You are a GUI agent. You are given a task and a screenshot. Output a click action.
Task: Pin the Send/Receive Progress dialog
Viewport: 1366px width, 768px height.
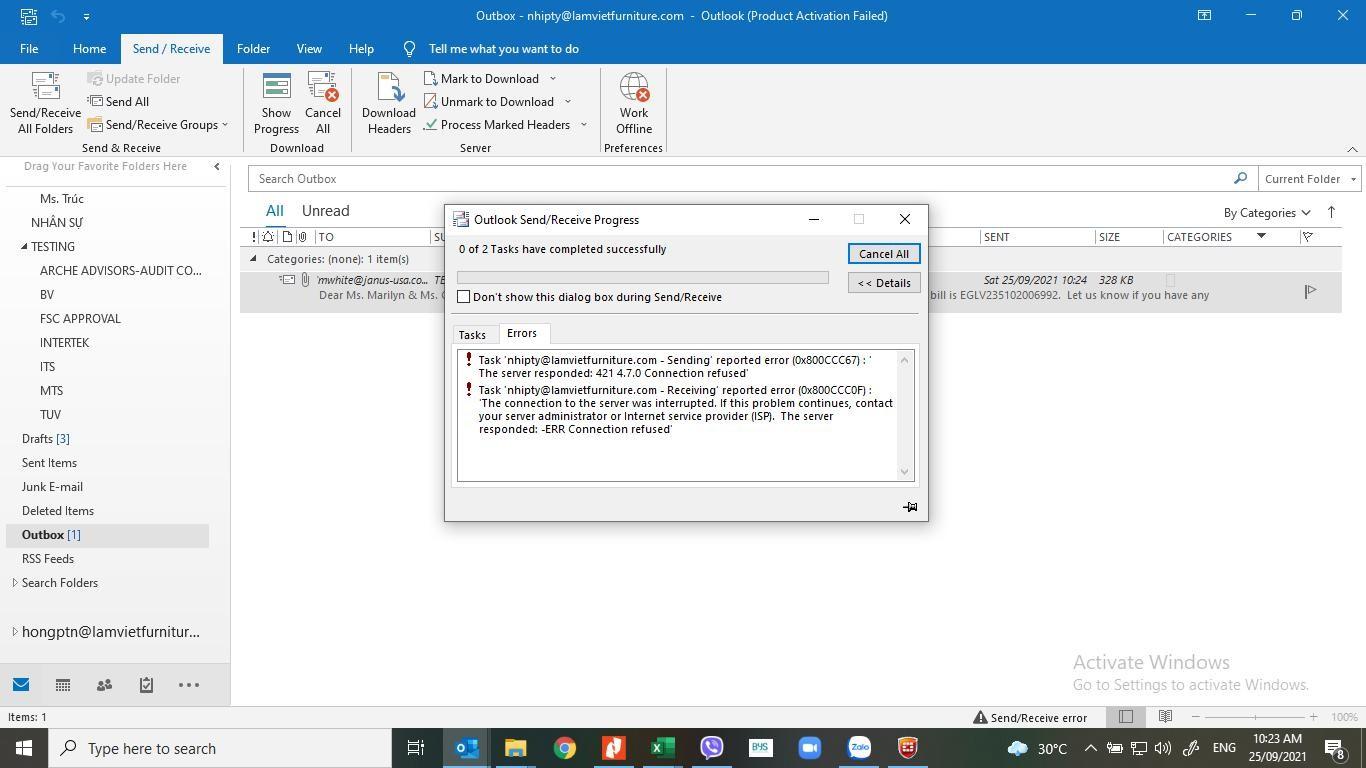pos(910,507)
